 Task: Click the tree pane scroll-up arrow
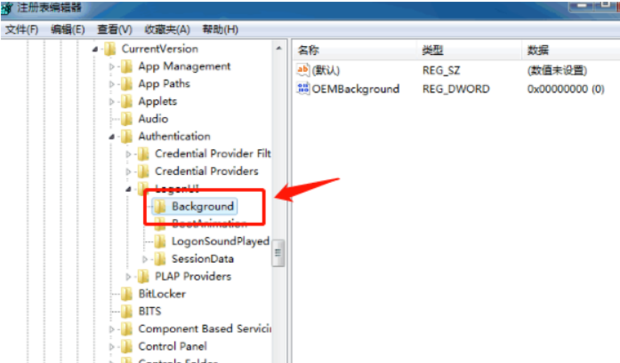click(x=279, y=48)
